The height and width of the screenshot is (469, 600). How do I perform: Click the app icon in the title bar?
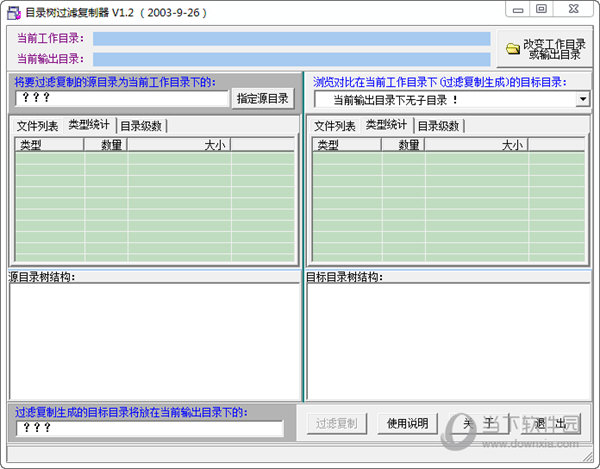14,13
